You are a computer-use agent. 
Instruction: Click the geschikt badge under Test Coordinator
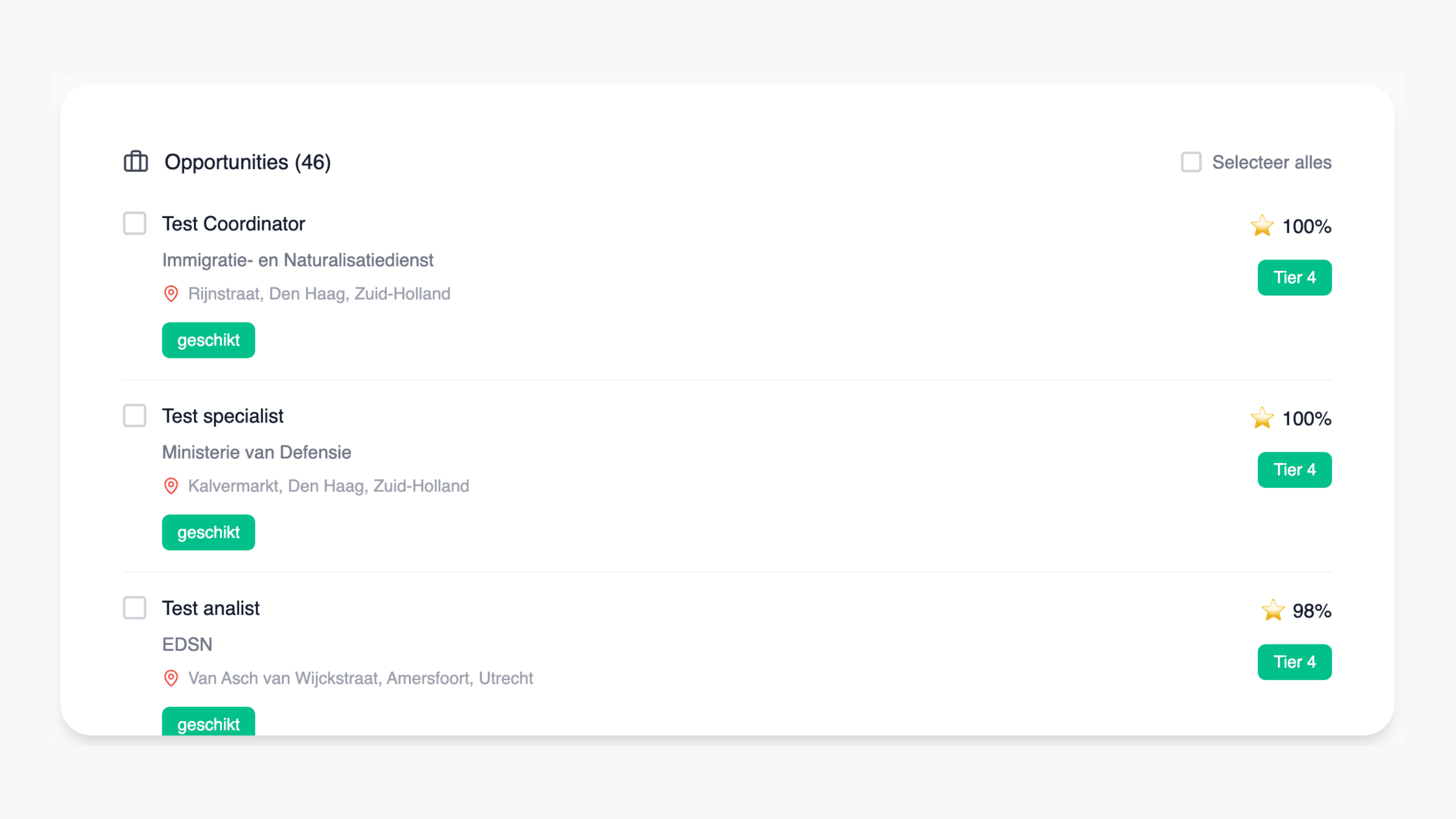[208, 340]
